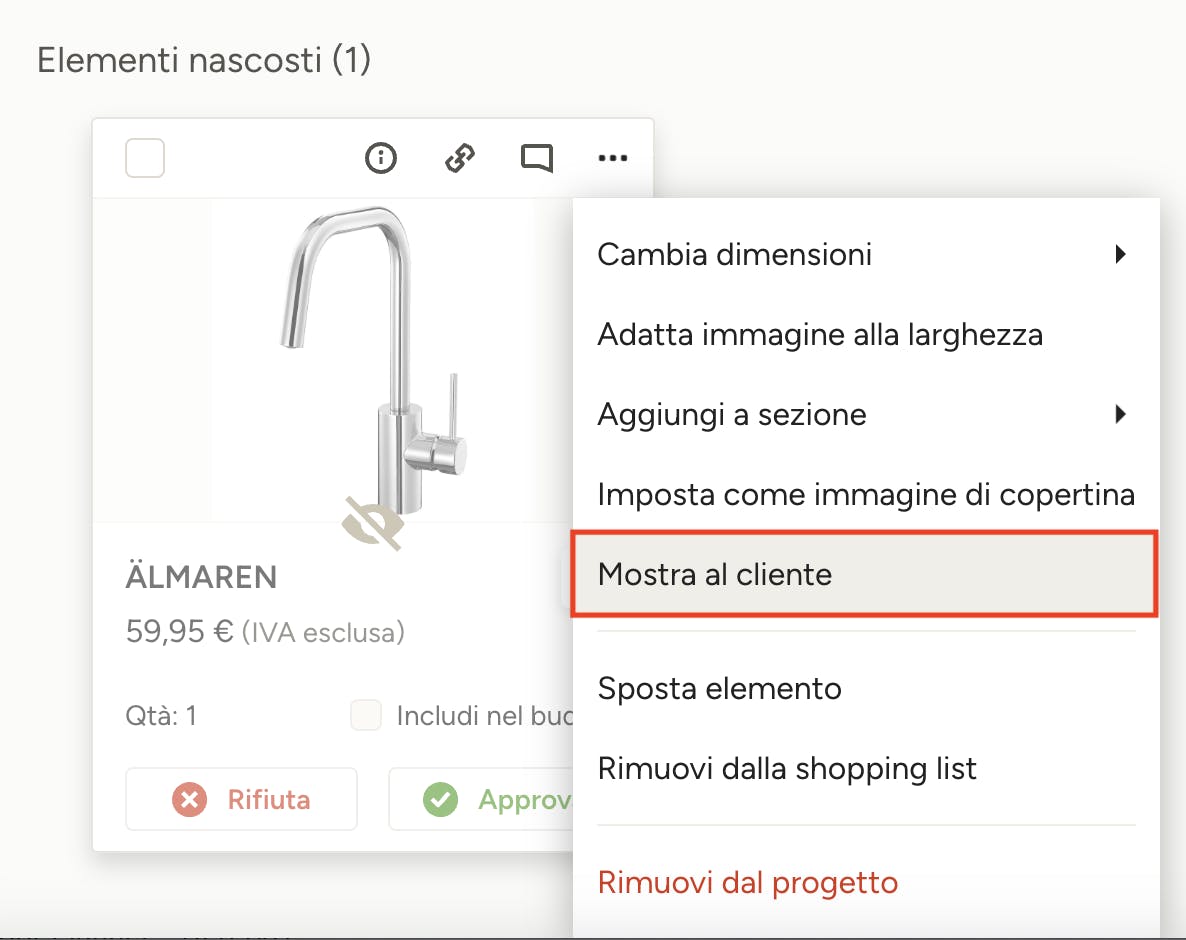Image resolution: width=1186 pixels, height=940 pixels.
Task: Select Rimuovi dalla shopping list
Action: point(786,768)
